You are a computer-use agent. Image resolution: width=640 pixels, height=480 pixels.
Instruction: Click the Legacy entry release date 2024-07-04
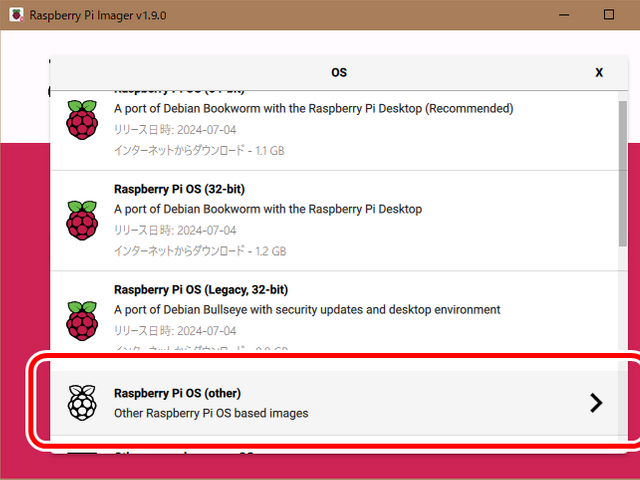175,331
